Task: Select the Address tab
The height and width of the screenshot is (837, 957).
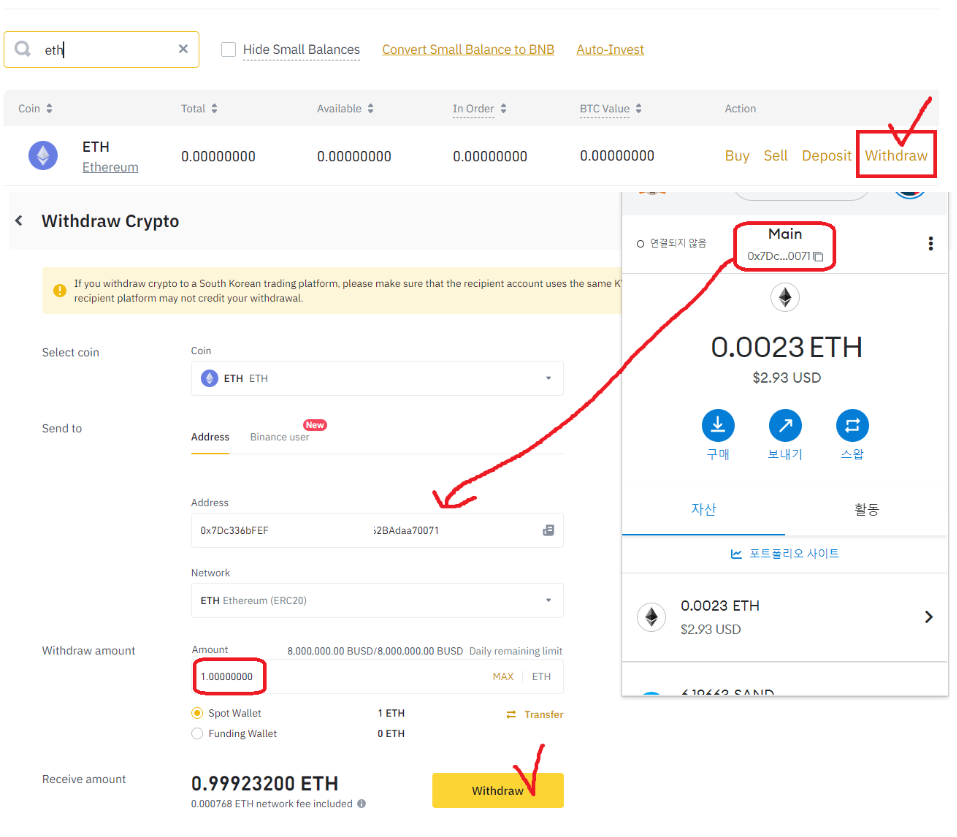Action: pyautogui.click(x=210, y=437)
